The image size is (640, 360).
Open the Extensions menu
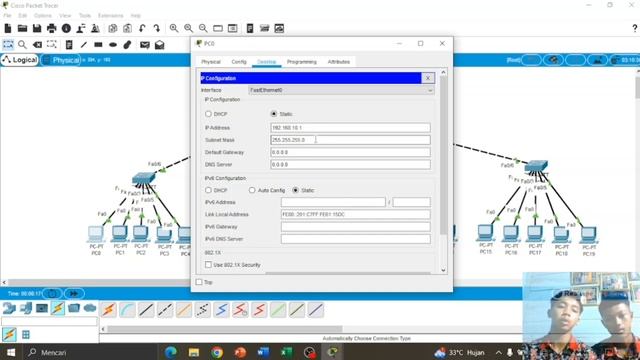(x=110, y=16)
